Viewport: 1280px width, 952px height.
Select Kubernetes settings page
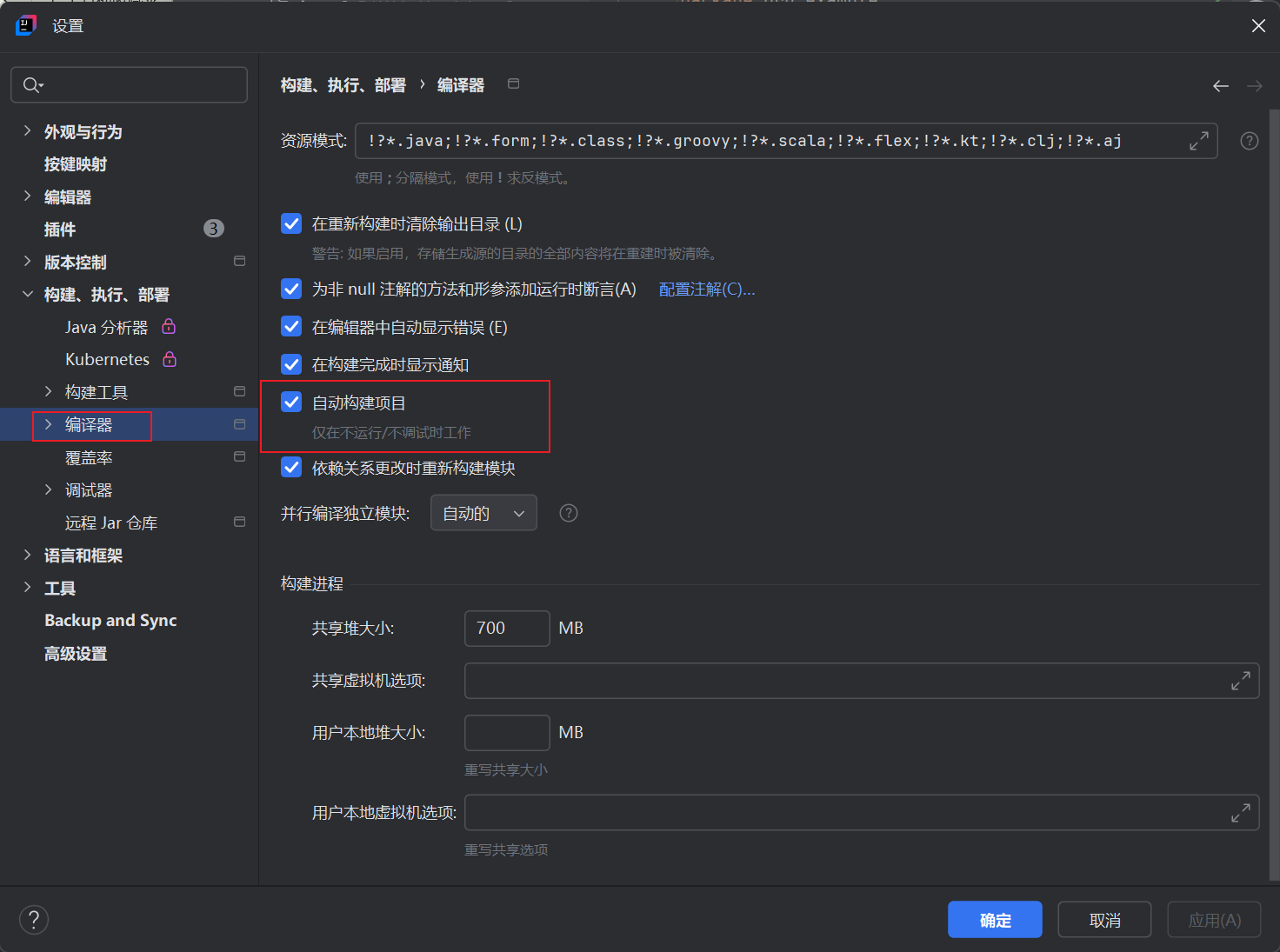tap(107, 360)
